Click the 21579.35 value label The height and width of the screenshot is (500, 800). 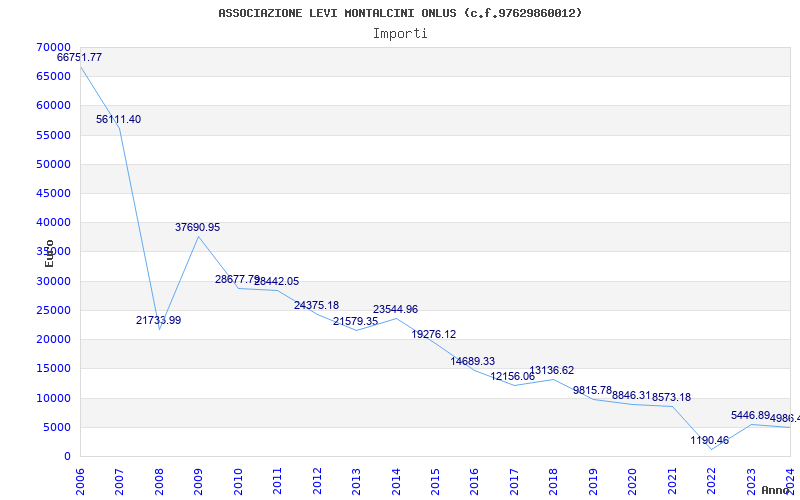click(x=356, y=321)
